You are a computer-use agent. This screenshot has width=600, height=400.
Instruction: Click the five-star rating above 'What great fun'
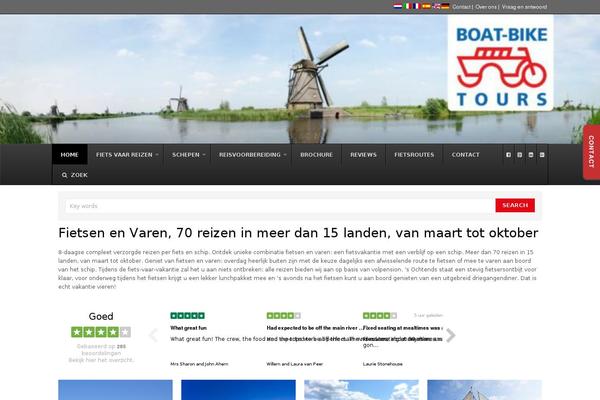tap(188, 315)
